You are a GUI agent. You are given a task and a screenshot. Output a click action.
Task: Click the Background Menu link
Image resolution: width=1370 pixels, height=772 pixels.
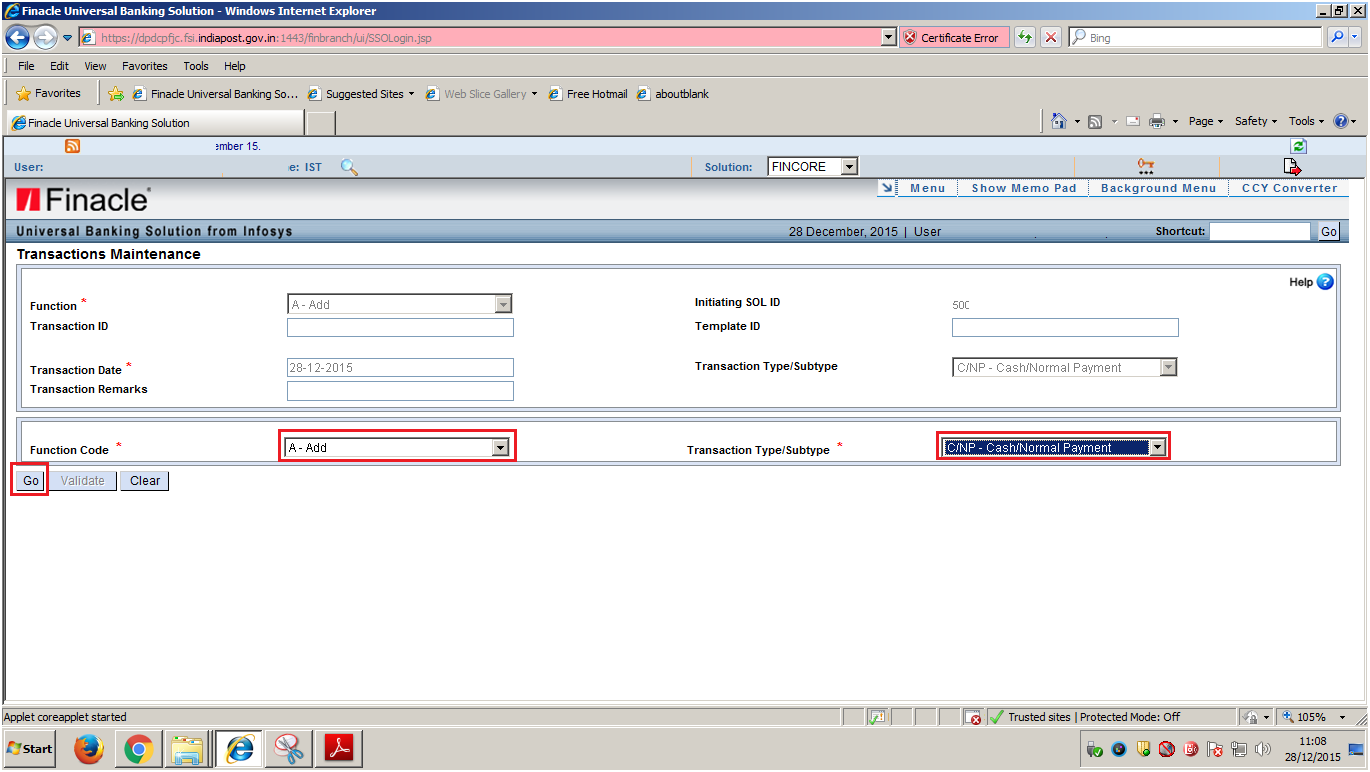[1159, 188]
